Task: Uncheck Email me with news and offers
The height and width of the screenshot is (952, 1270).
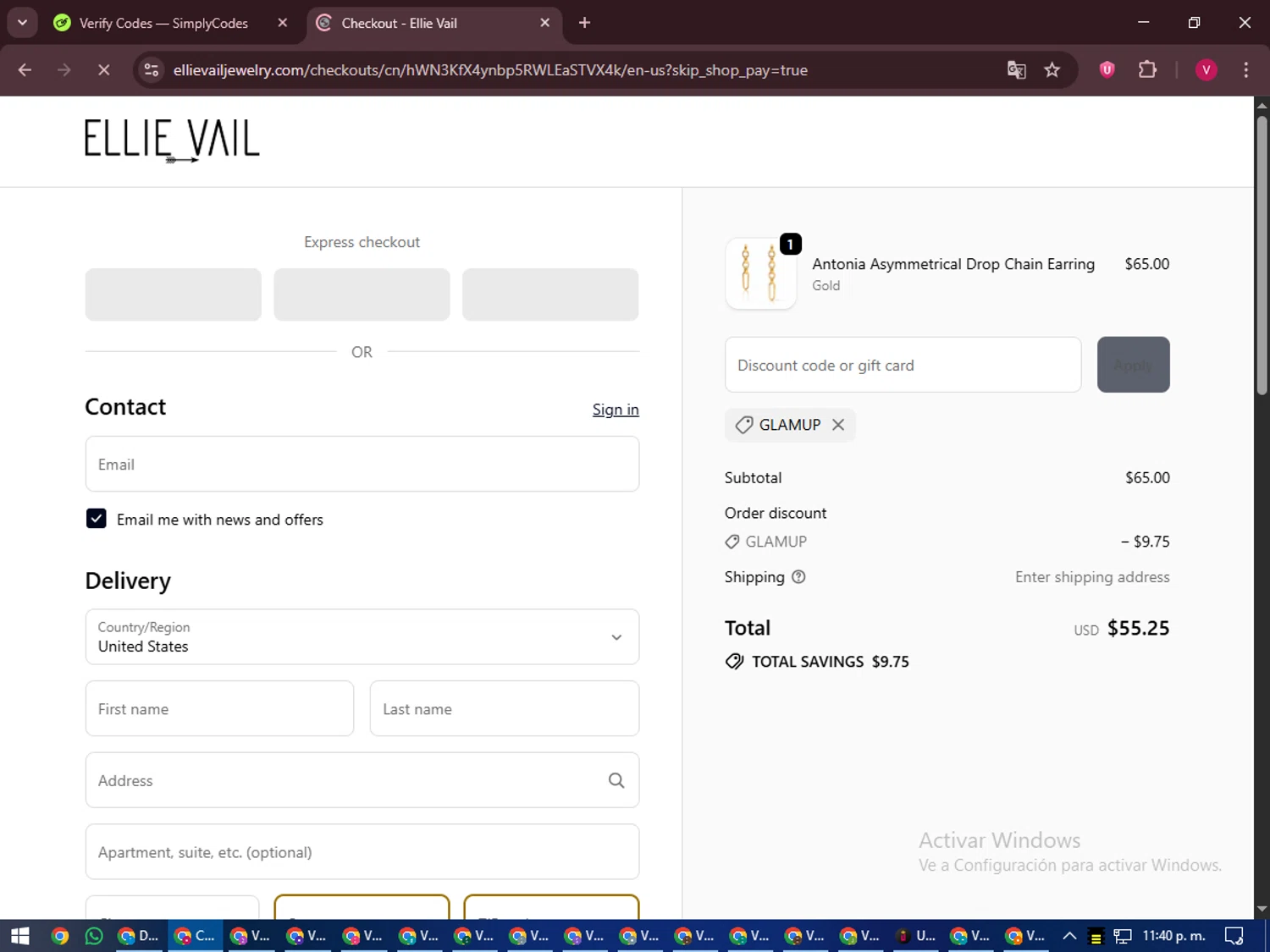Action: tap(97, 519)
